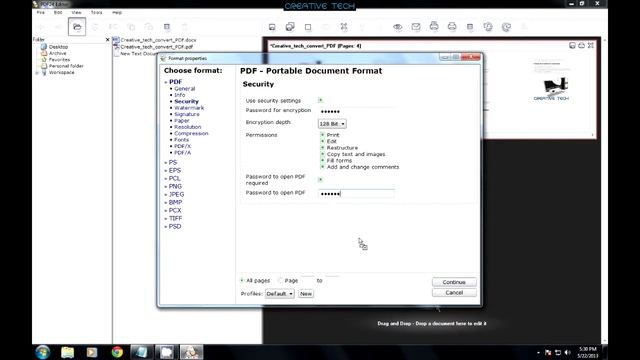Screen dimensions: 640x360
Task: Expand the EPS format node
Action: point(166,171)
